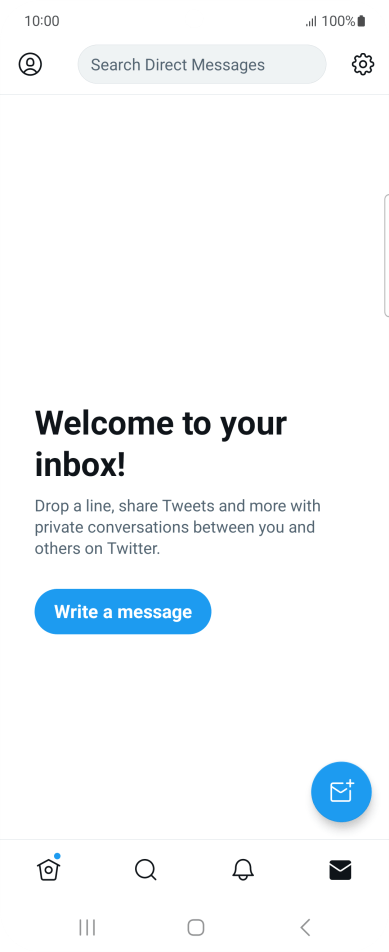Tap the edge panel handle on right side
This screenshot has height=952, width=389.
click(386, 256)
